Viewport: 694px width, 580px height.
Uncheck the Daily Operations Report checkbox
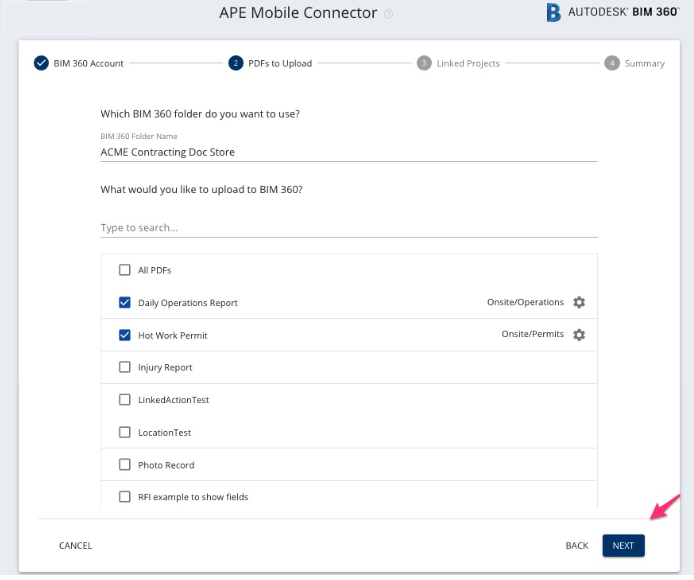click(x=125, y=302)
